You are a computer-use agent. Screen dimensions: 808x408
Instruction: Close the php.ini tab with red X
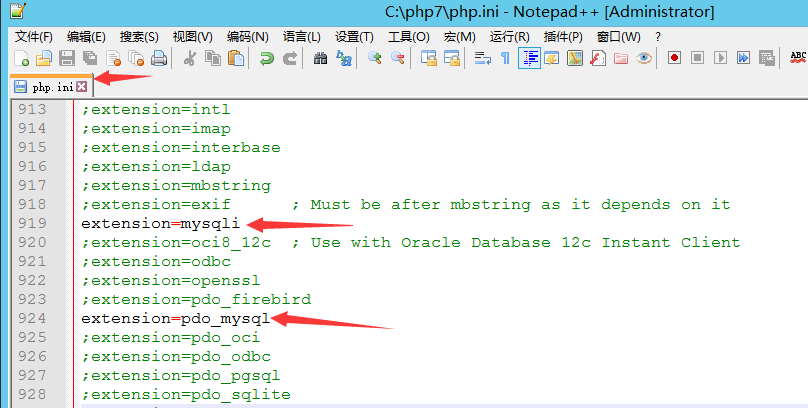tap(82, 87)
